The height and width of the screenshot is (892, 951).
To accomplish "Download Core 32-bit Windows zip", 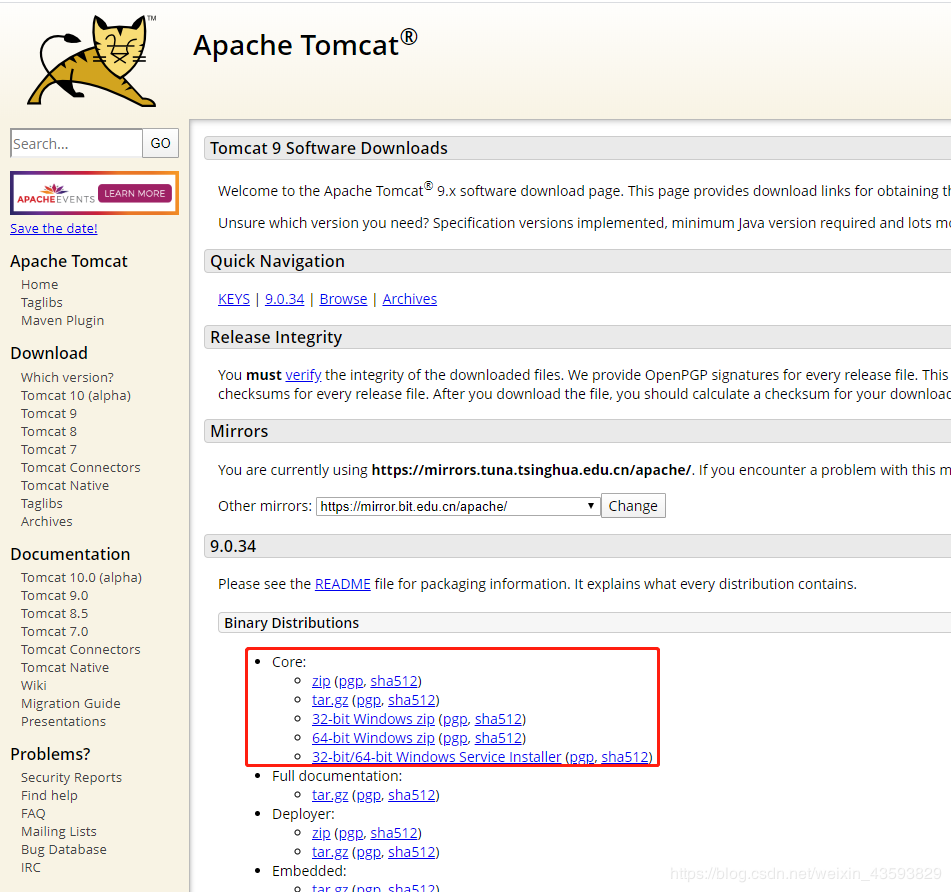I will 373,719.
